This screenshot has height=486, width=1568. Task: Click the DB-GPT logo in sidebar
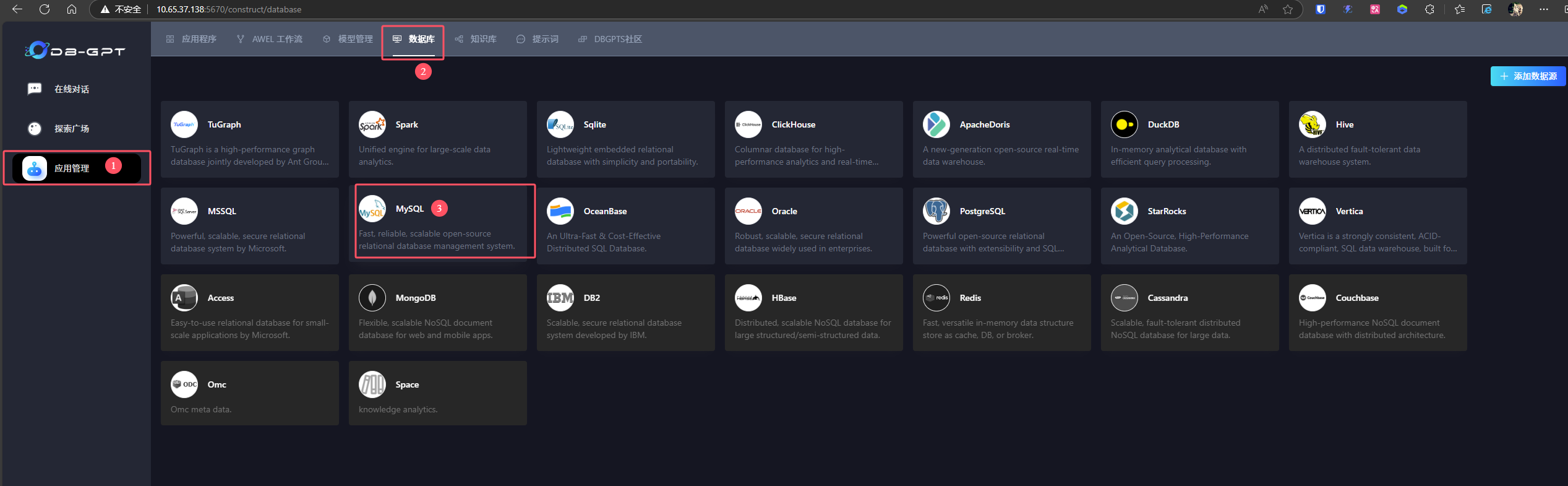pyautogui.click(x=75, y=50)
